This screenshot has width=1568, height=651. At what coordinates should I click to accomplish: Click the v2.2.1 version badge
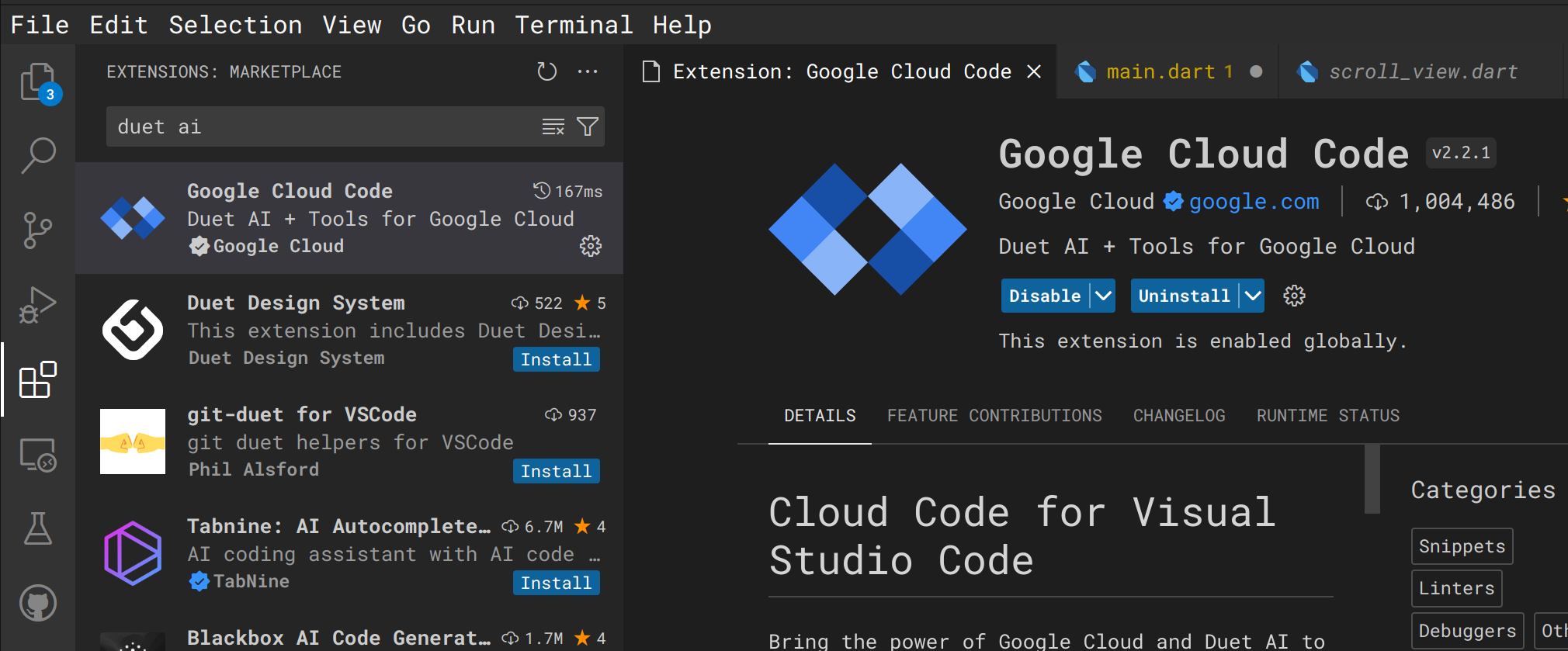tap(1461, 152)
